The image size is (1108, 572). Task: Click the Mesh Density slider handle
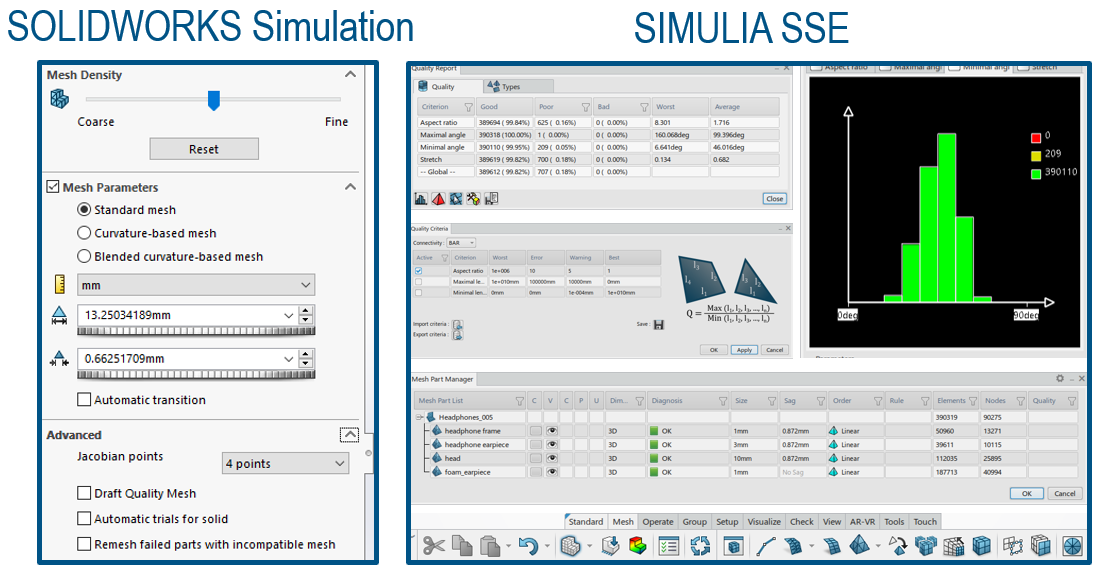point(213,100)
